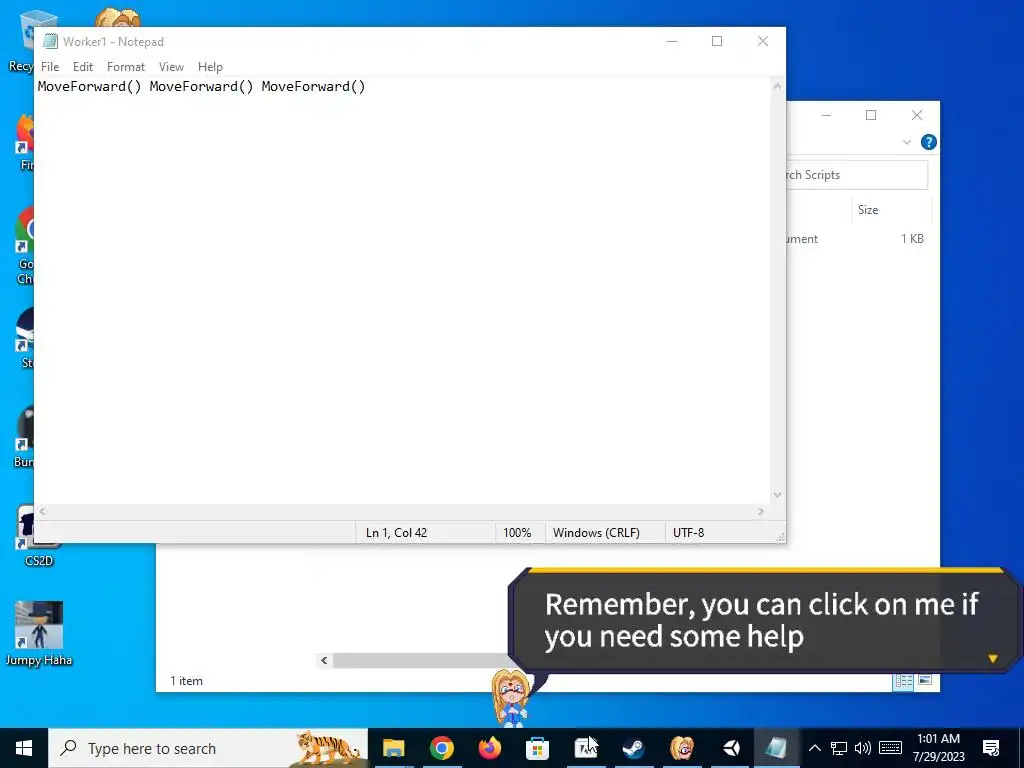The height and width of the screenshot is (768, 1024).
Task: Open the image app icon beside the Store icon
Action: pyautogui.click(x=585, y=748)
